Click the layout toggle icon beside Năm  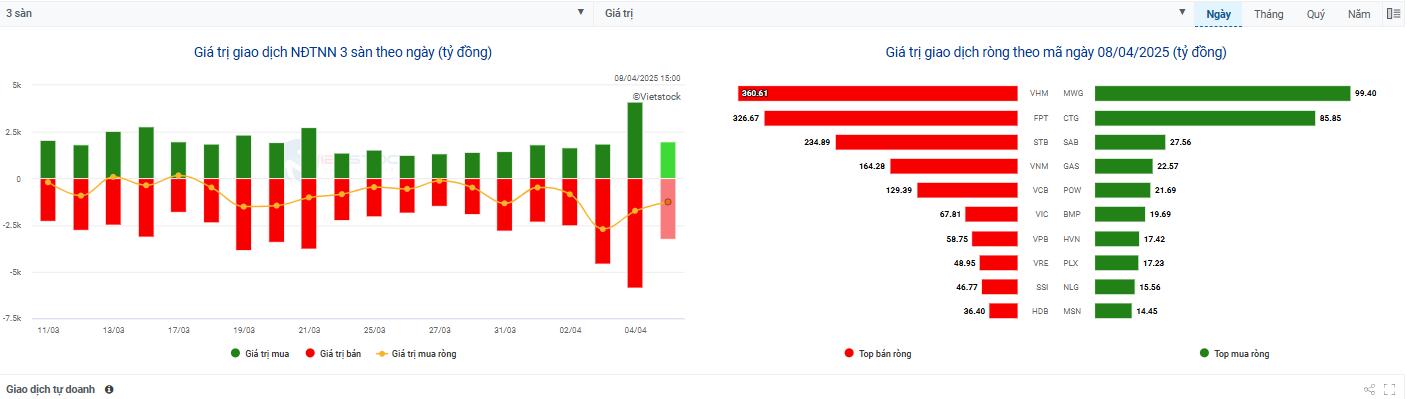1394,14
